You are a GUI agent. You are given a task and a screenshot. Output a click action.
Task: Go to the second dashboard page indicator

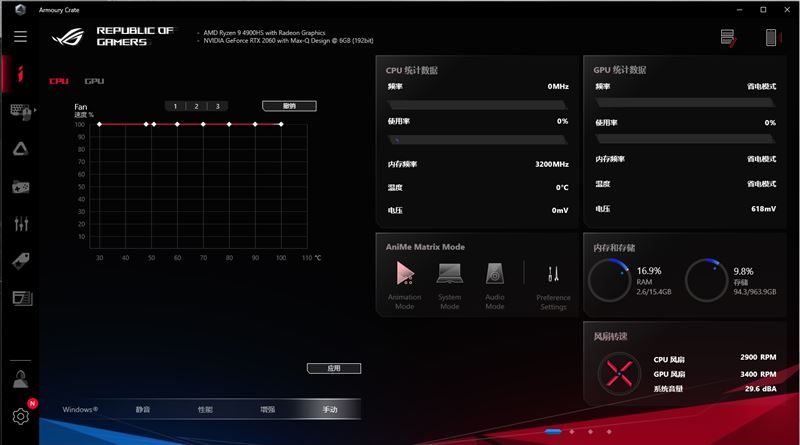(x=572, y=431)
